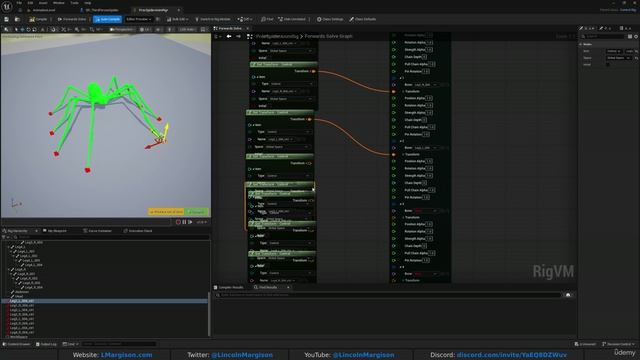Select the Abdomen bone in the hierarchy

[22, 292]
